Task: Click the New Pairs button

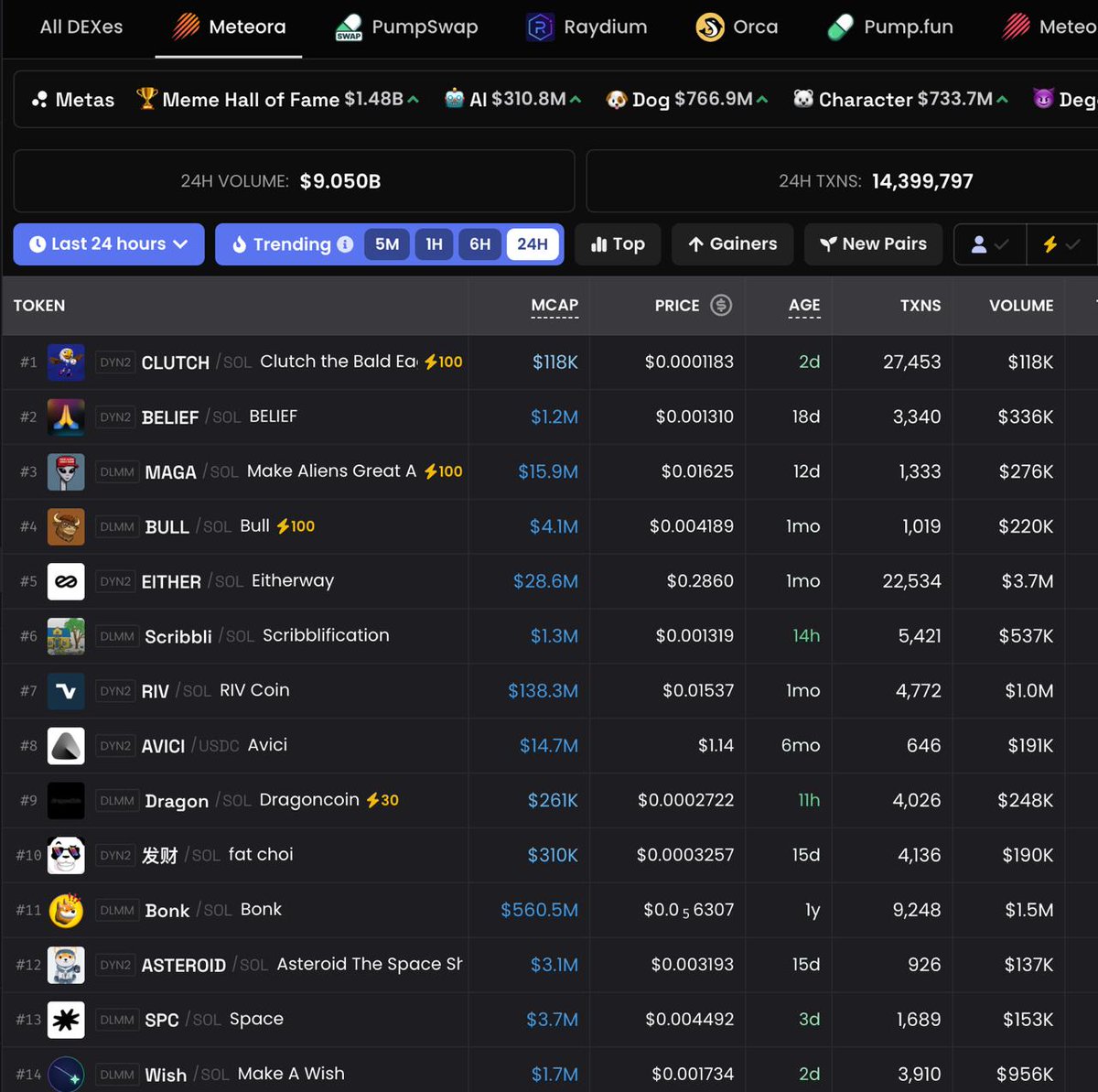Action: click(873, 244)
